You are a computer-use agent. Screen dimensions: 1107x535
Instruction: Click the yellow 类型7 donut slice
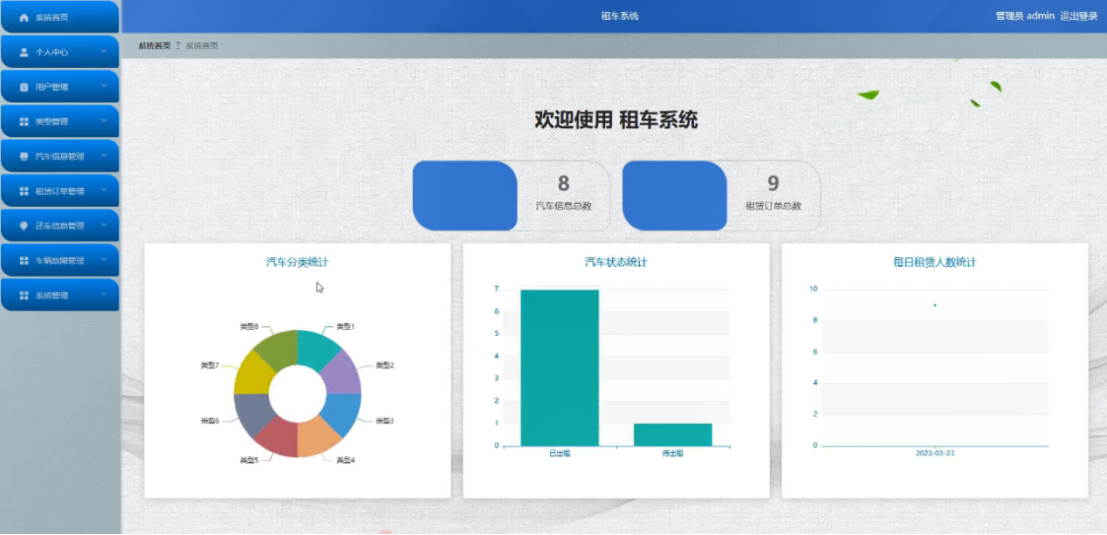pyautogui.click(x=252, y=373)
